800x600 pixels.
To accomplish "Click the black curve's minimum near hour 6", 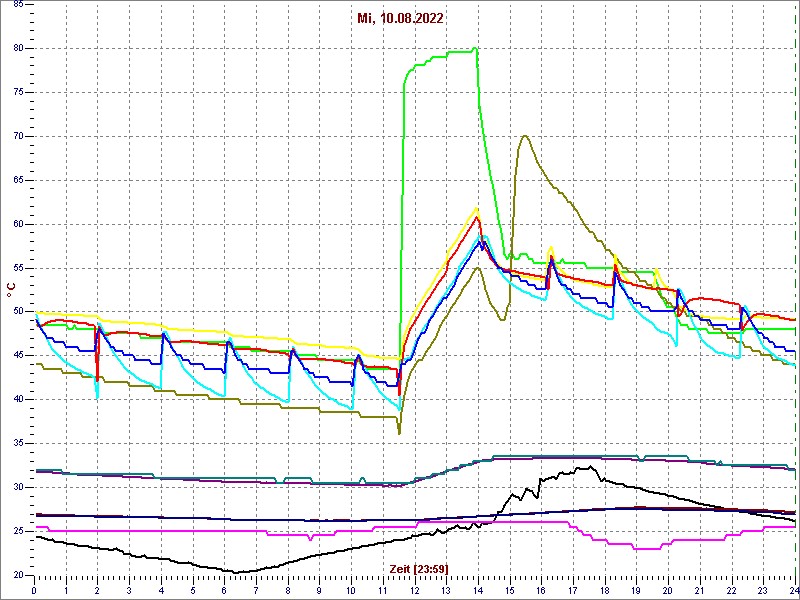I will point(235,572).
